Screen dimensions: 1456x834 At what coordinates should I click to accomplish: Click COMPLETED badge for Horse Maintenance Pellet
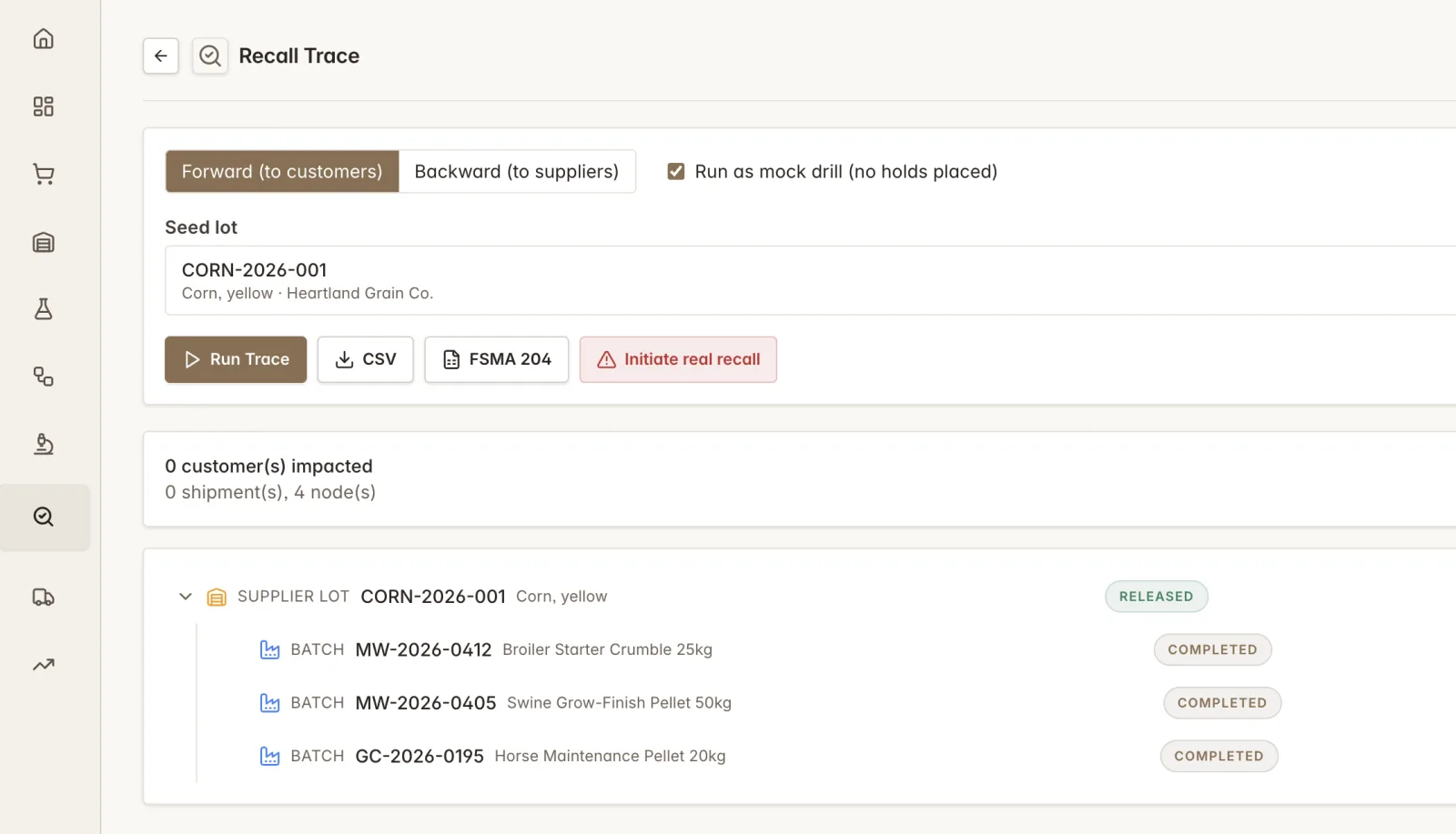point(1218,756)
